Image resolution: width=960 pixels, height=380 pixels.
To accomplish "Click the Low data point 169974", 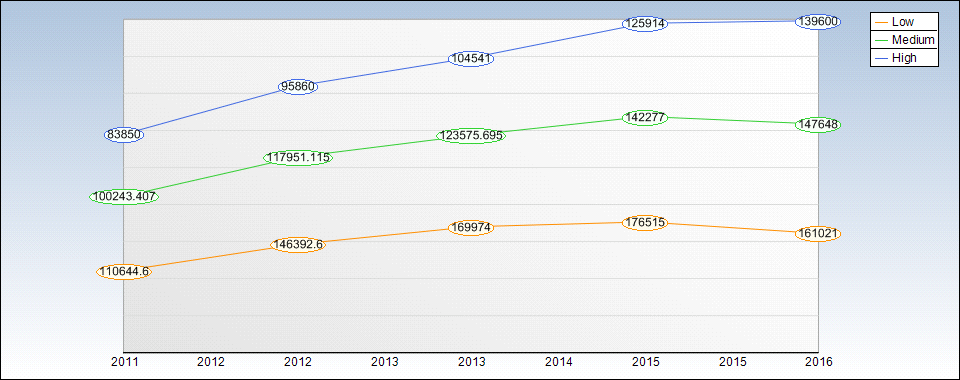I will pyautogui.click(x=471, y=228).
